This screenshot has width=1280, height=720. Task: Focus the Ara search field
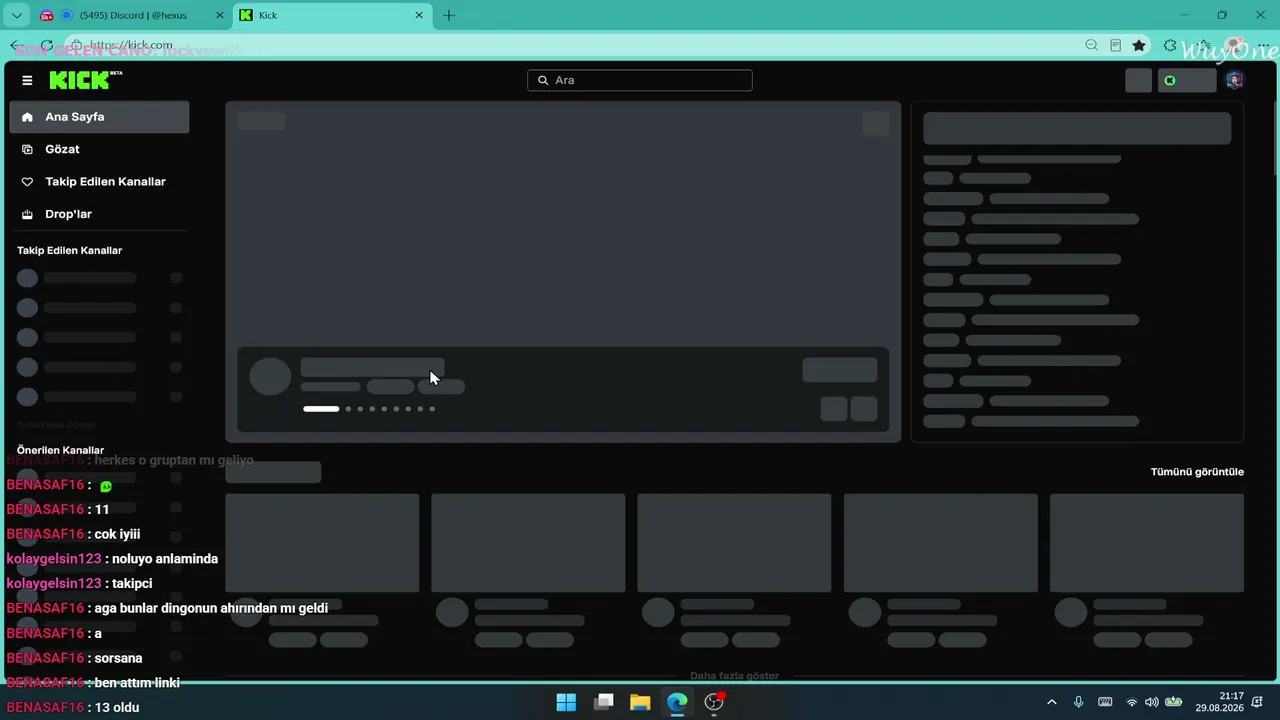coord(640,80)
